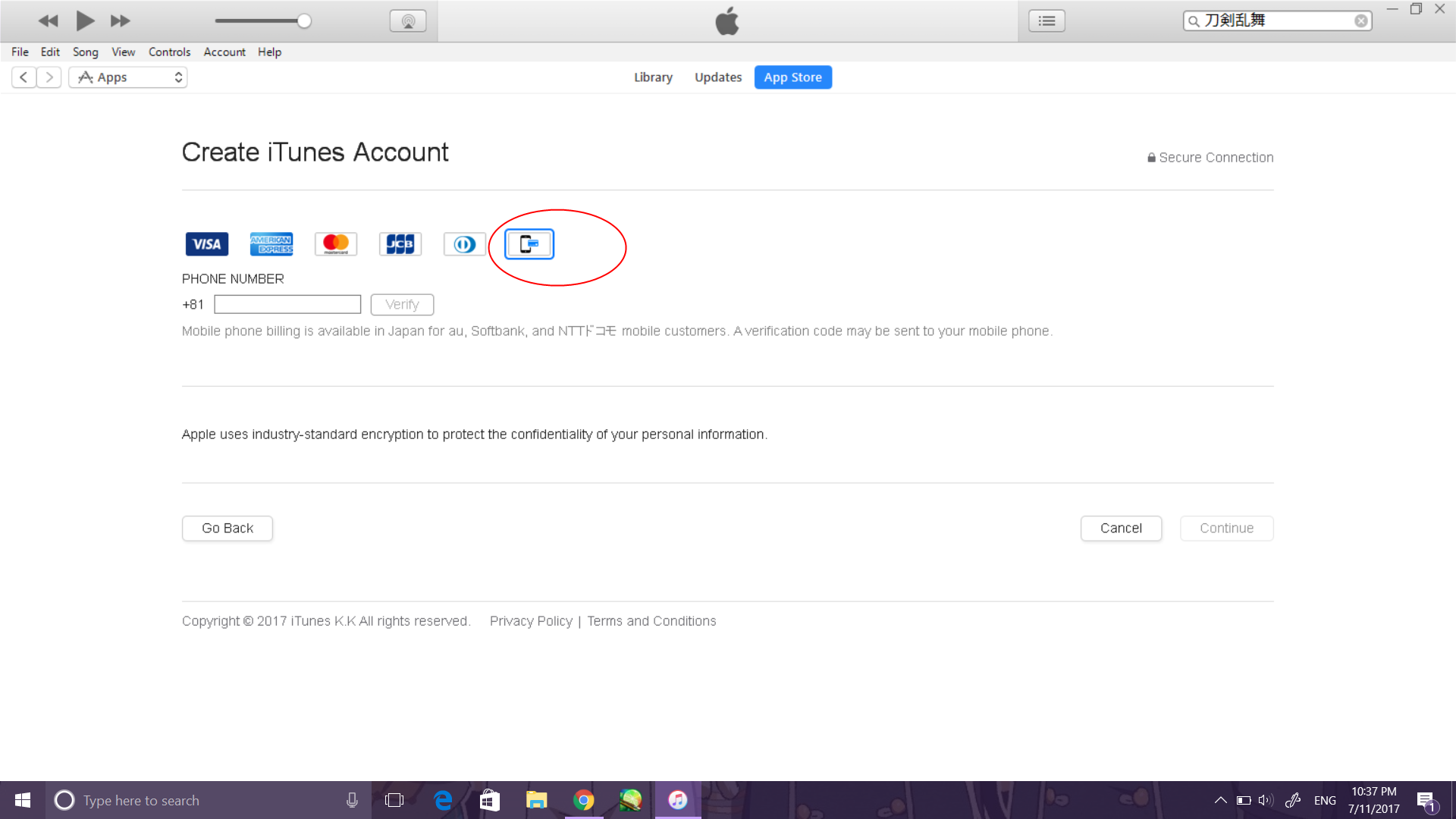The image size is (1456, 819).
Task: Select the App Store tab
Action: 792,77
